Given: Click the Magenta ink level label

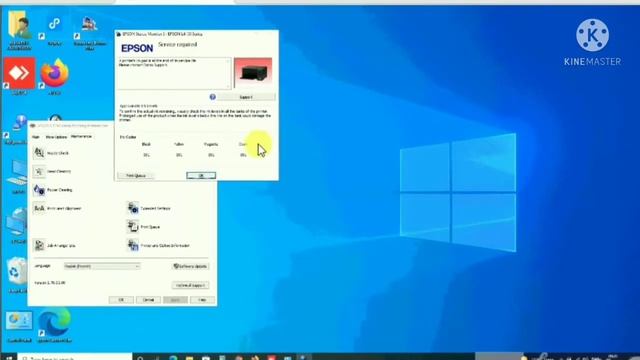Looking at the screenshot, I should [x=211, y=144].
